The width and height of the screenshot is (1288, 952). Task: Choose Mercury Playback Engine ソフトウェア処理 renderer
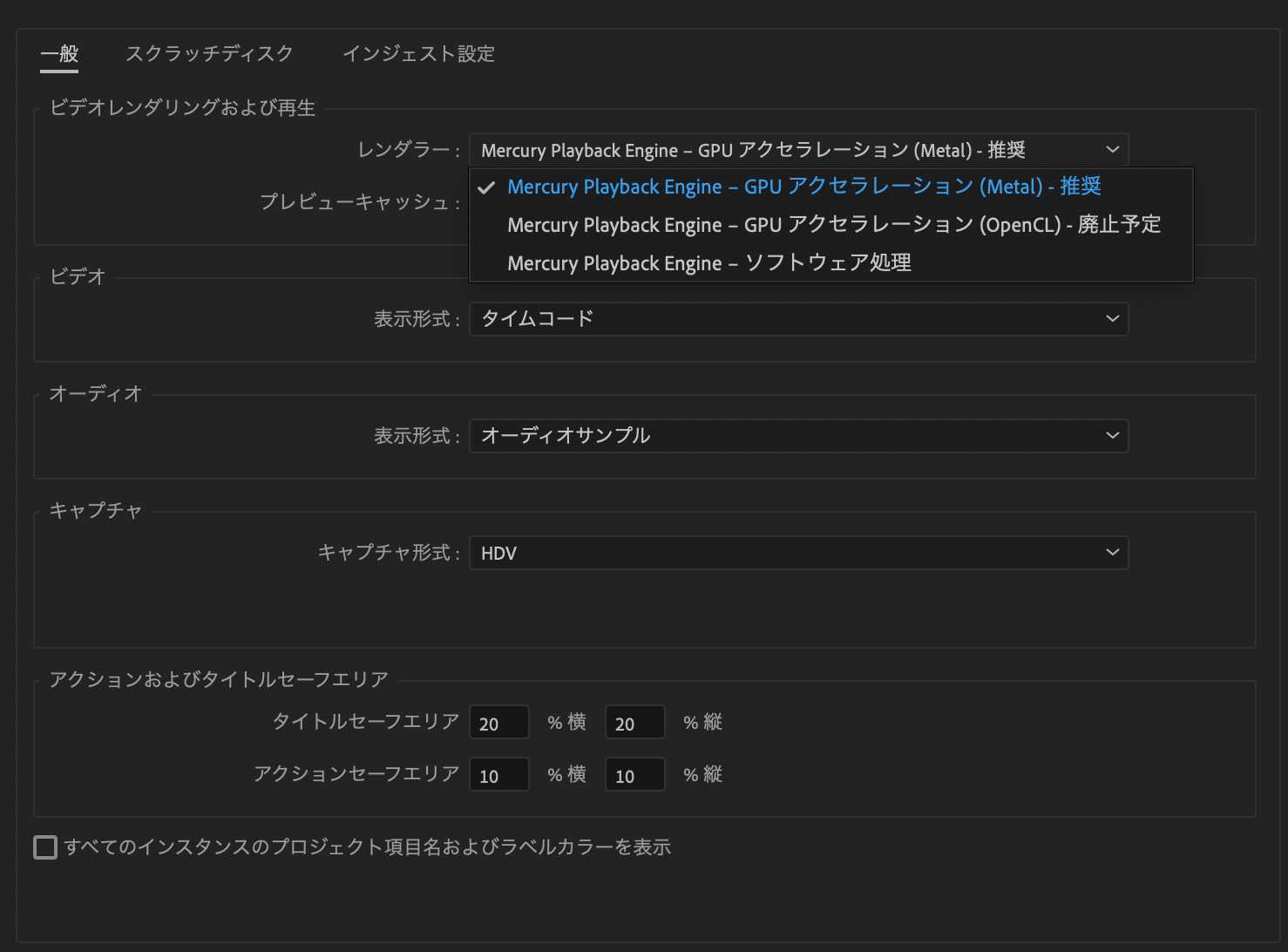pos(830,263)
